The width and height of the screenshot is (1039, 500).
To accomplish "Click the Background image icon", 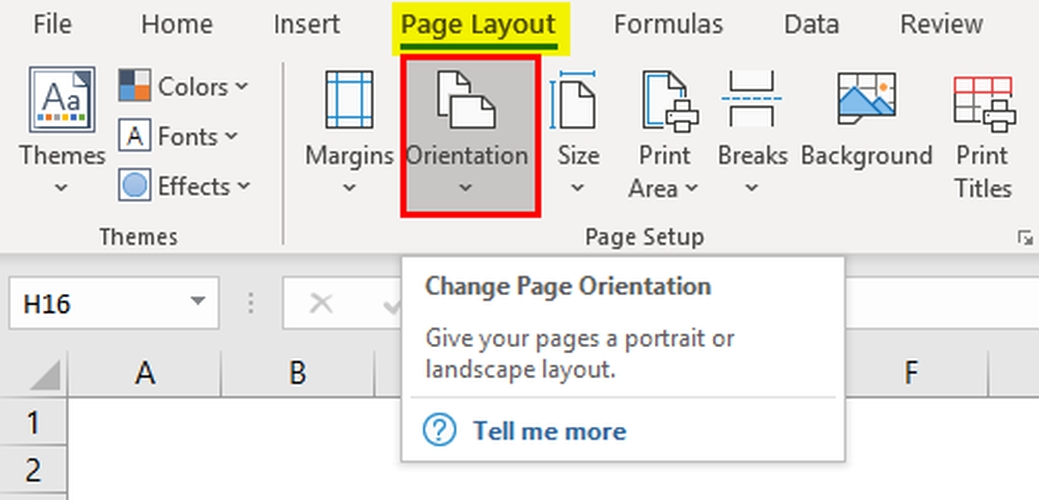I will [866, 99].
